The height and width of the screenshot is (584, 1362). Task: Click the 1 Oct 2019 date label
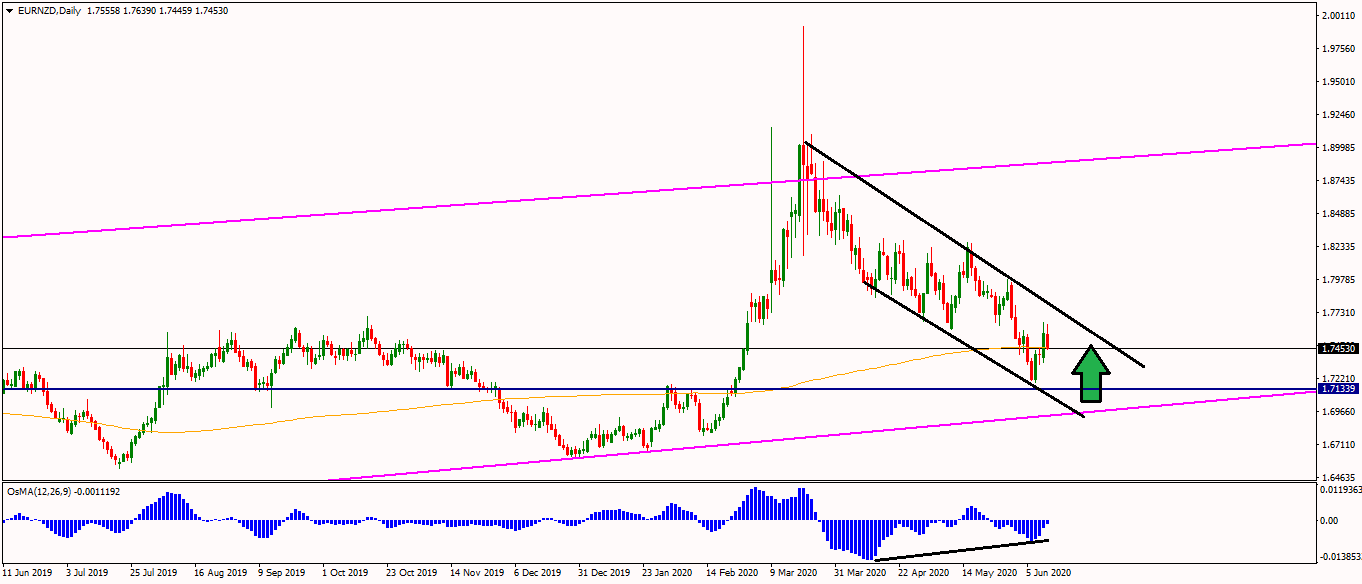coord(346,573)
